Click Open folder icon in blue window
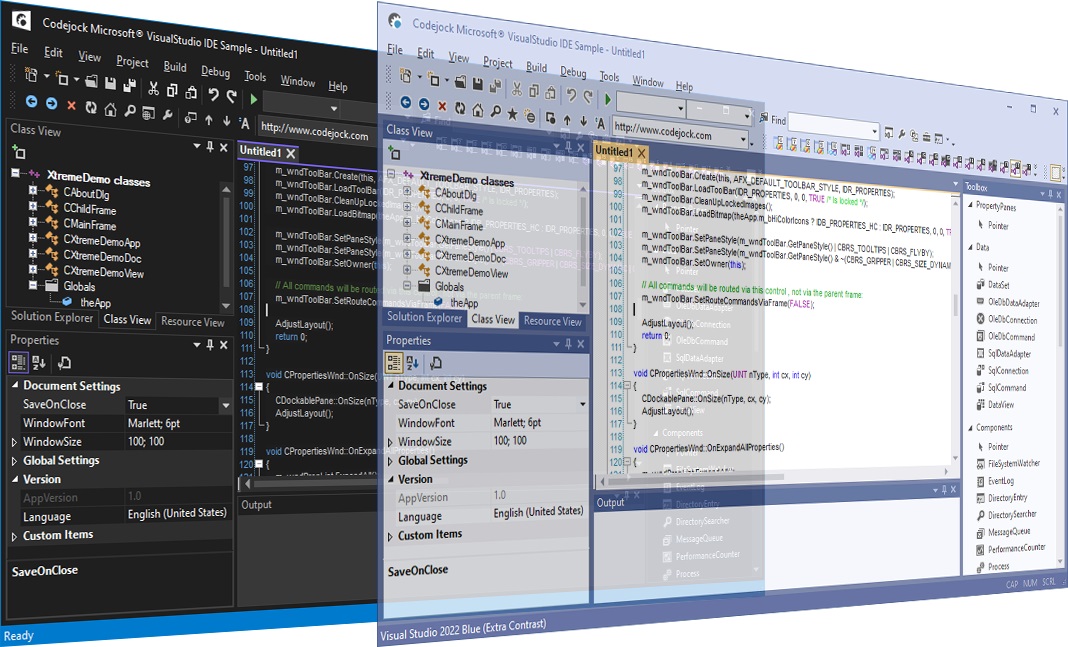1068x647 pixels. 460,82
